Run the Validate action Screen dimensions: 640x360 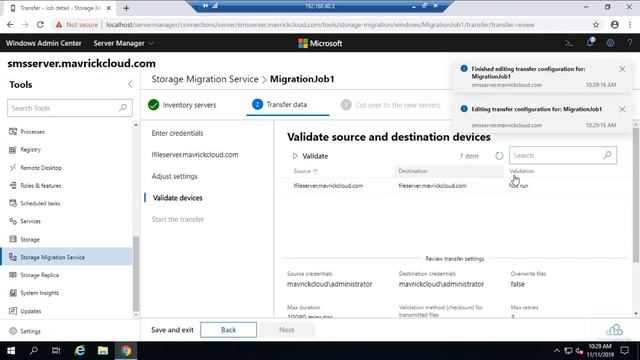(x=310, y=156)
